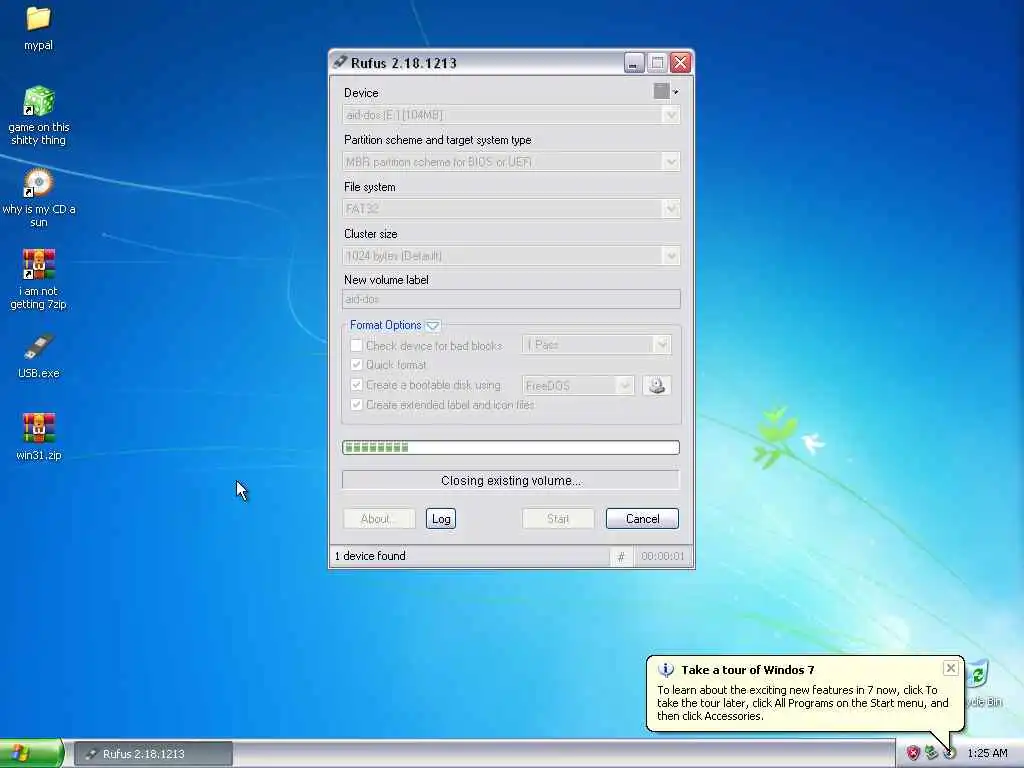Click the Rufus title bar USB icon

click(340, 62)
